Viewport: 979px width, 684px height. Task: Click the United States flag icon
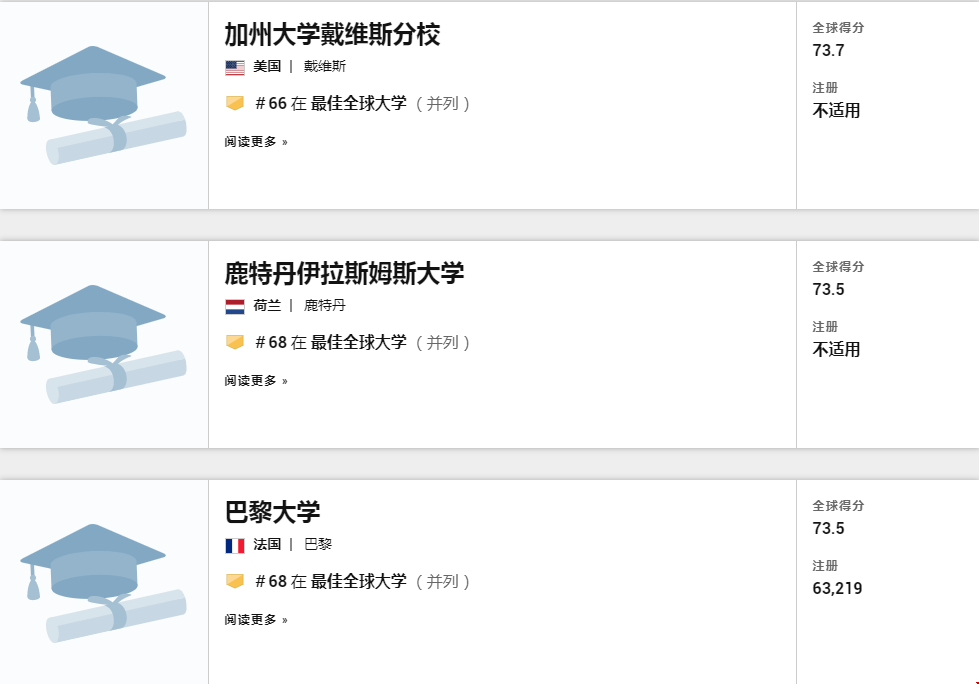(235, 67)
